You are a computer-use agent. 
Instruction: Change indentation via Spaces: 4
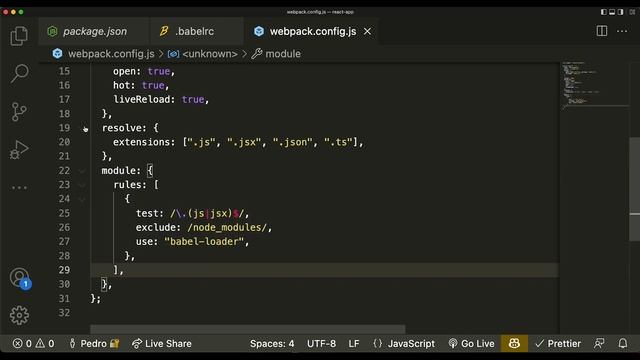click(272, 344)
